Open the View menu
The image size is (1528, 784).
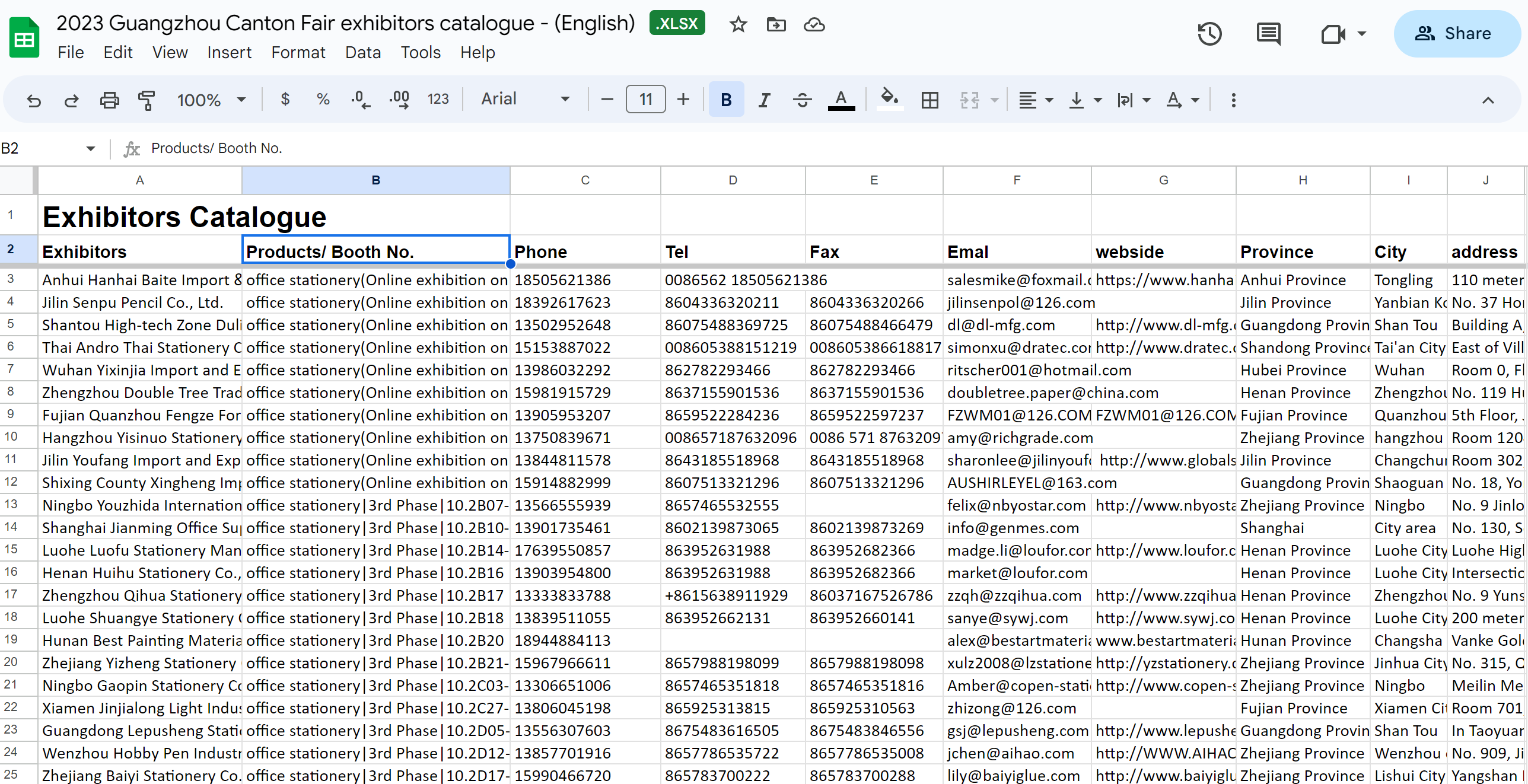pyautogui.click(x=170, y=52)
